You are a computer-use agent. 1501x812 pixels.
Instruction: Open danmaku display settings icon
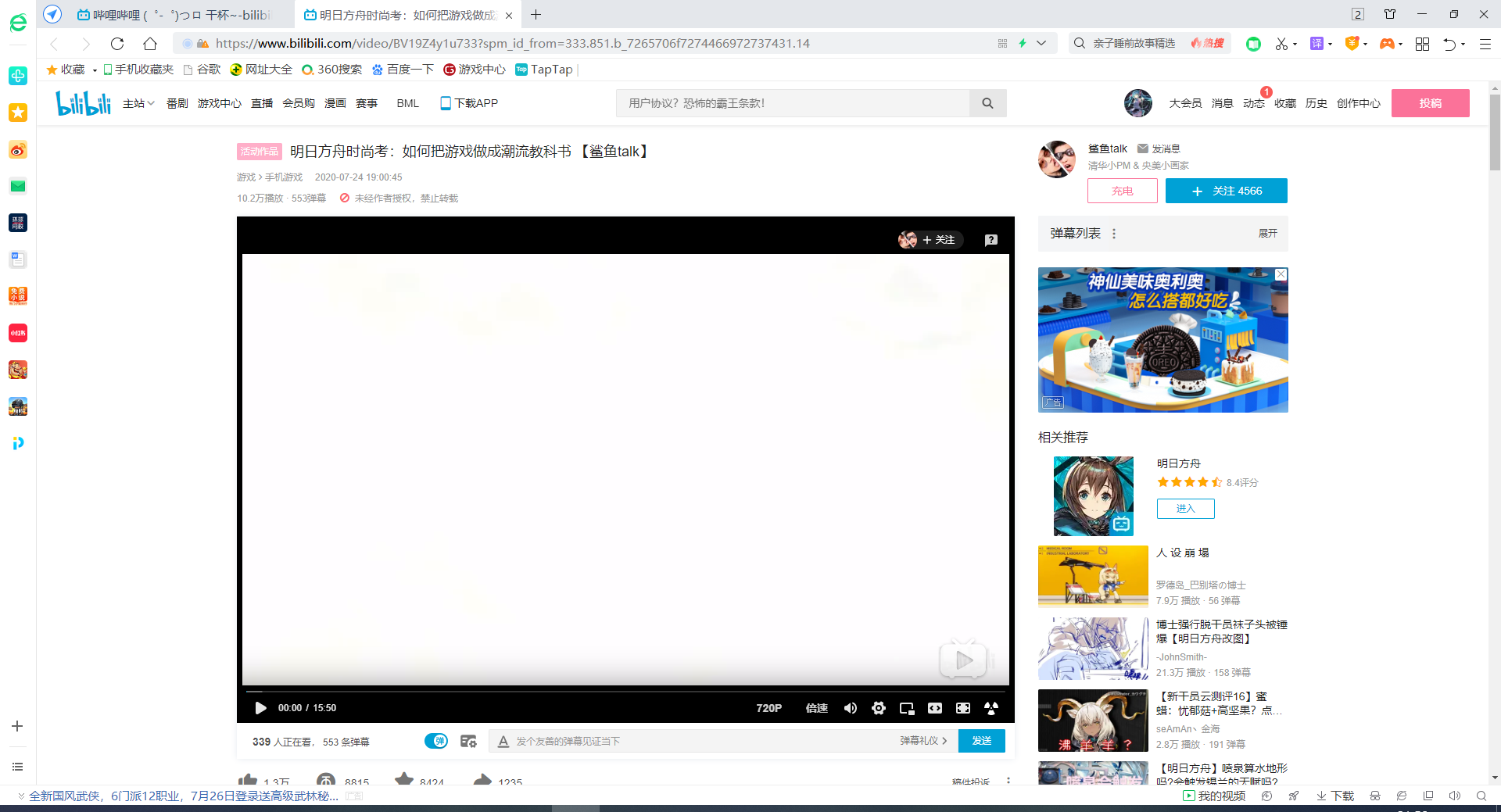(468, 741)
